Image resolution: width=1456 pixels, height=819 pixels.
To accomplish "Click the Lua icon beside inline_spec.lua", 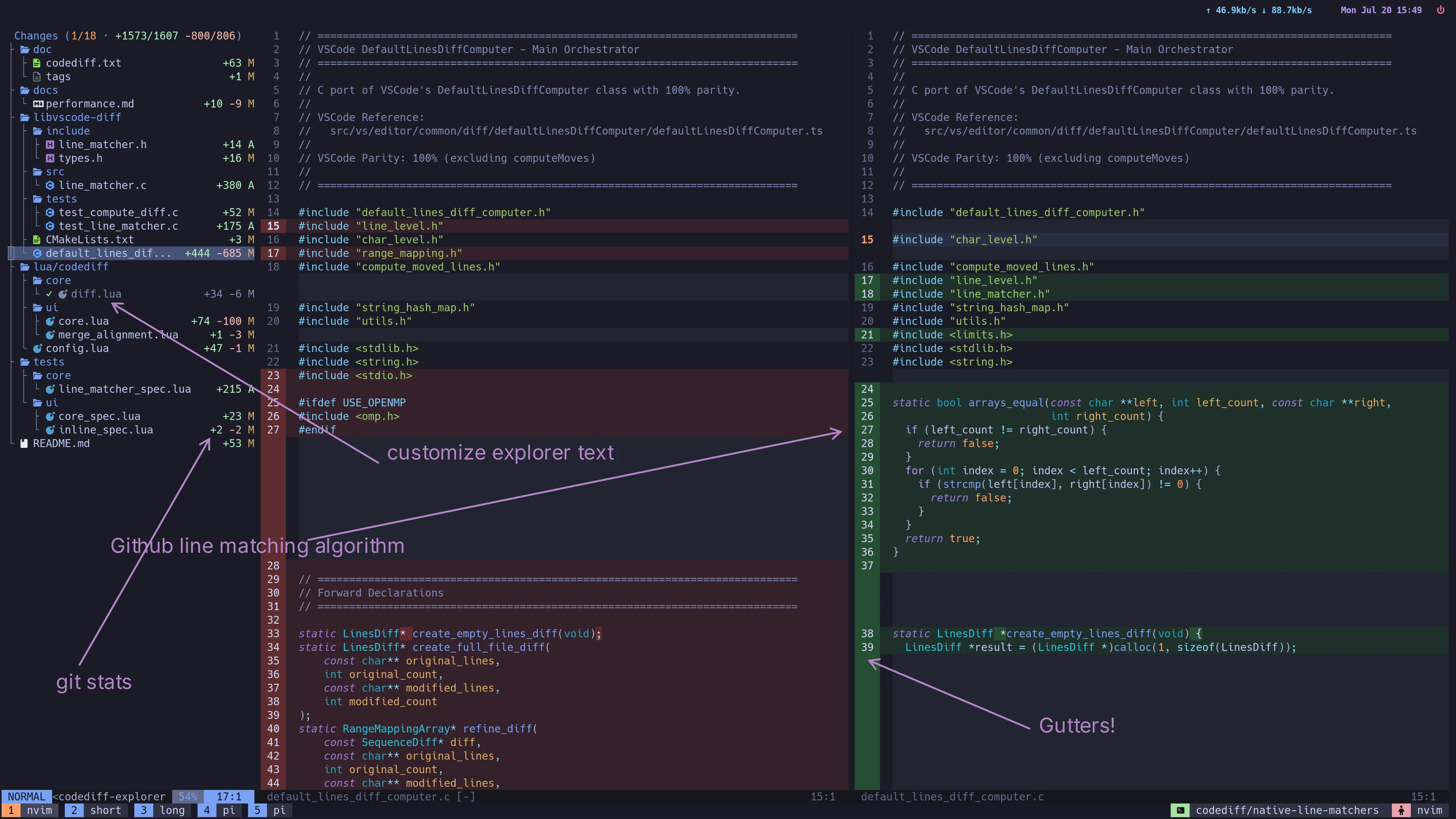I will (50, 430).
